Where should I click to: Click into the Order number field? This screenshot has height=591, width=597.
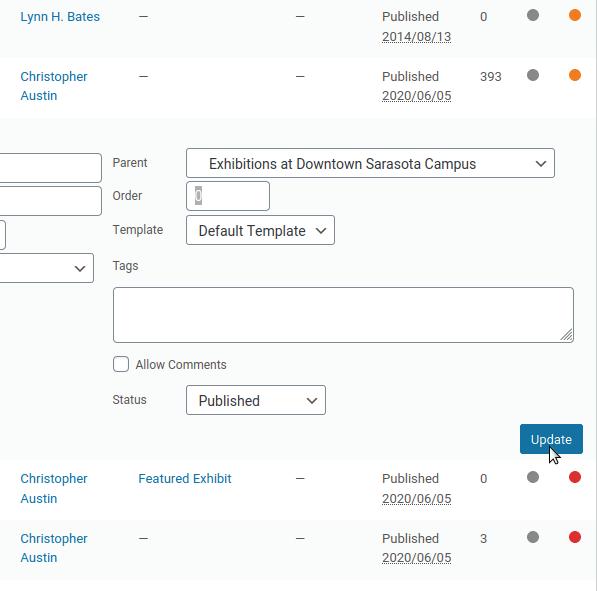click(228, 196)
